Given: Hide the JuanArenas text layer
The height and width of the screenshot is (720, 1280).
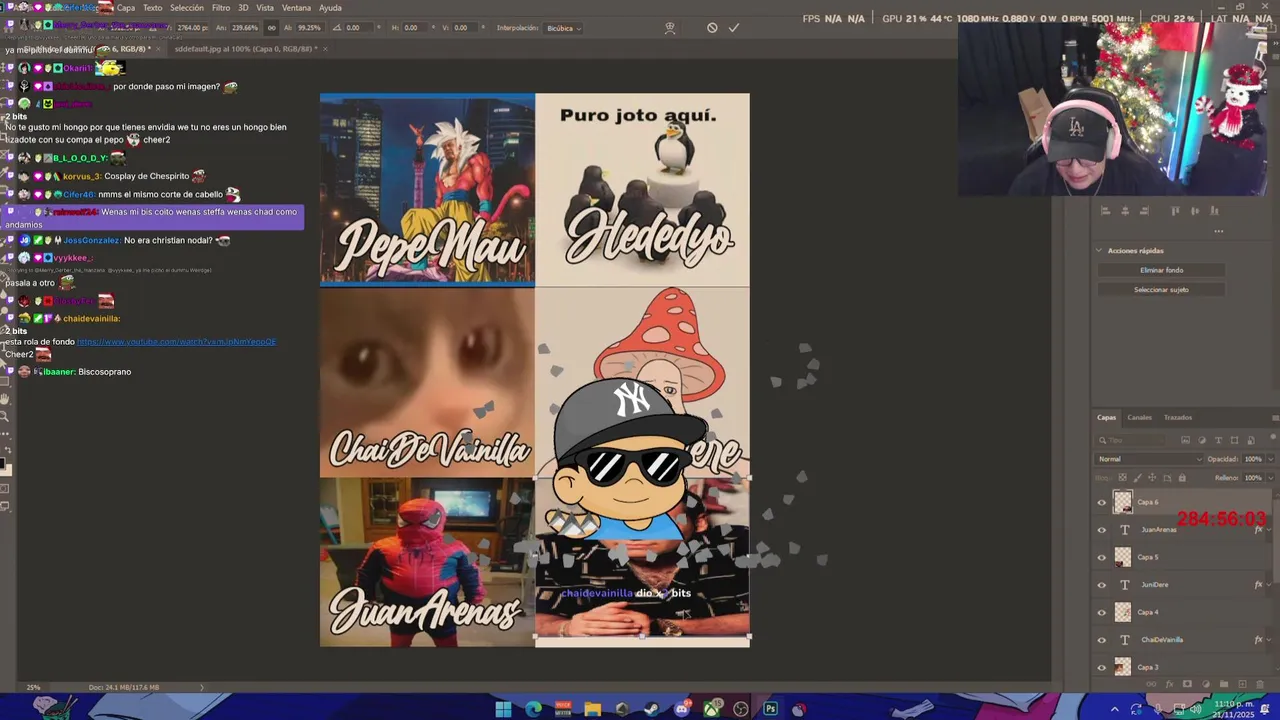Looking at the screenshot, I should coord(1102,530).
